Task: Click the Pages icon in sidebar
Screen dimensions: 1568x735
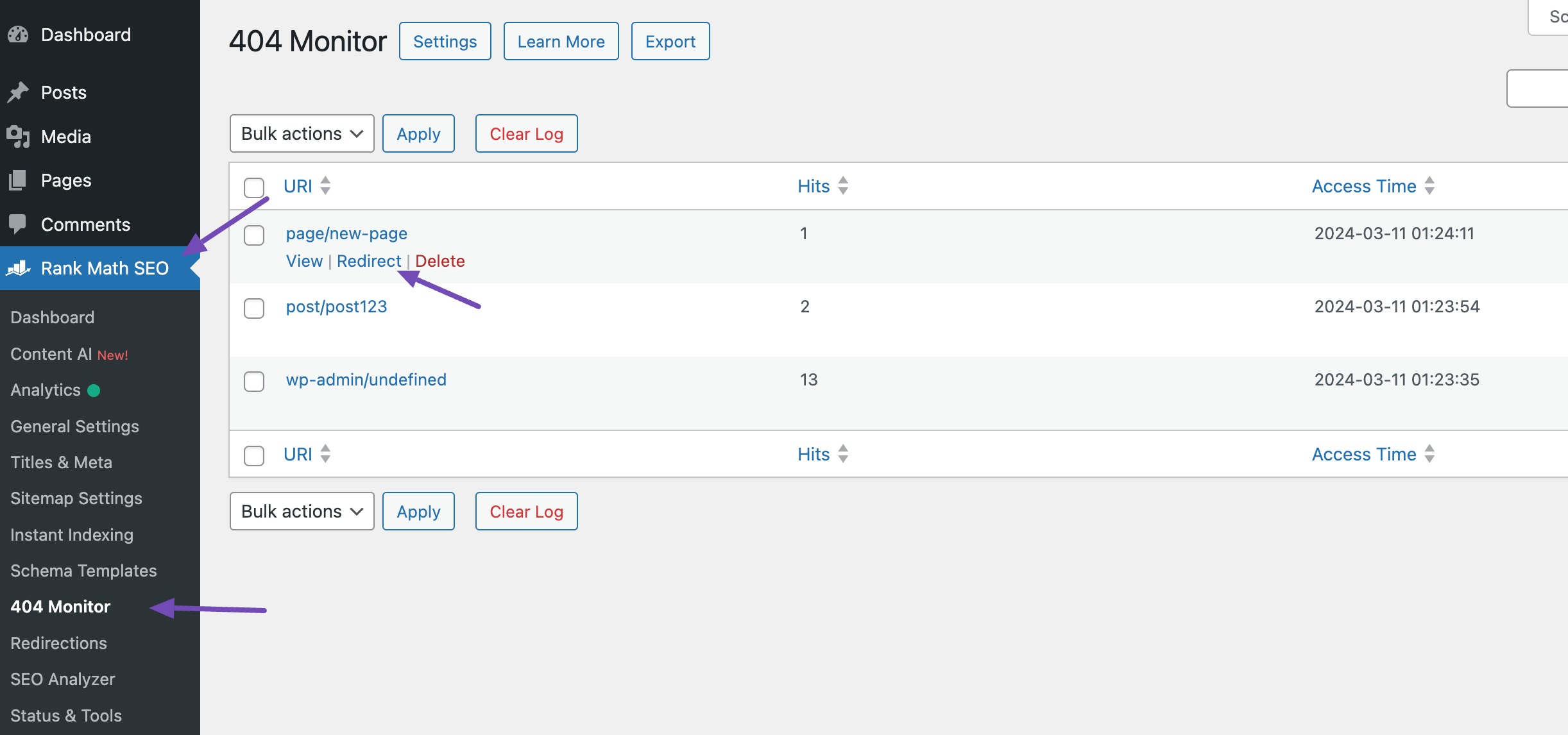Action: pos(18,180)
